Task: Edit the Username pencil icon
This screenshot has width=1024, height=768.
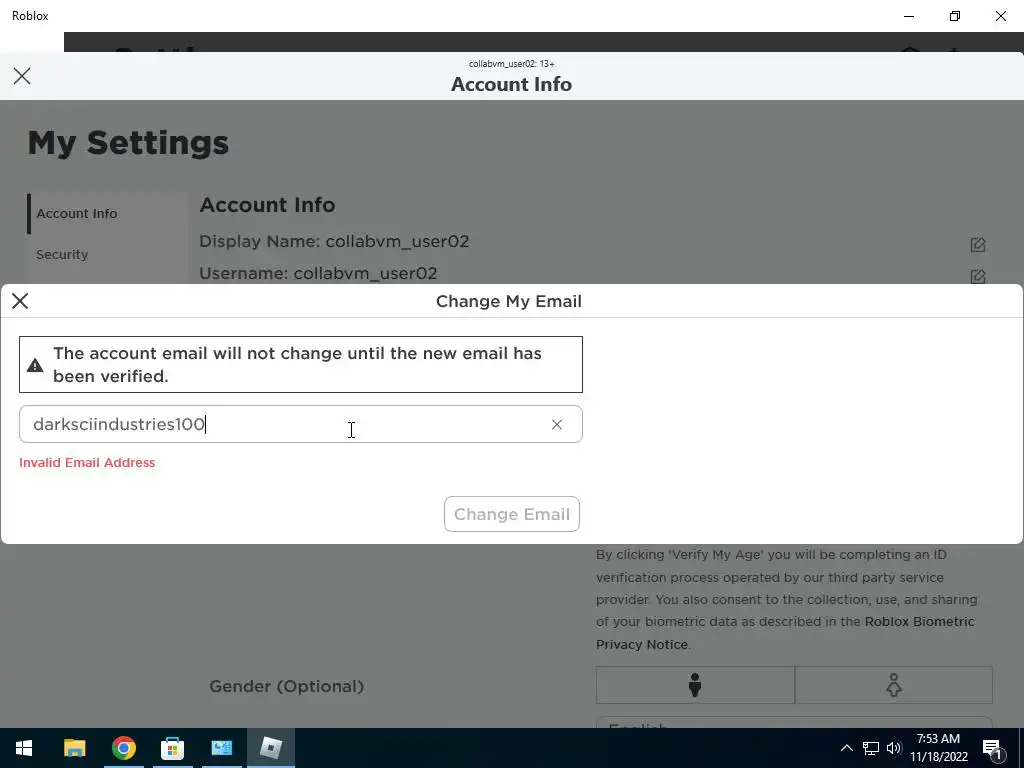Action: click(978, 277)
